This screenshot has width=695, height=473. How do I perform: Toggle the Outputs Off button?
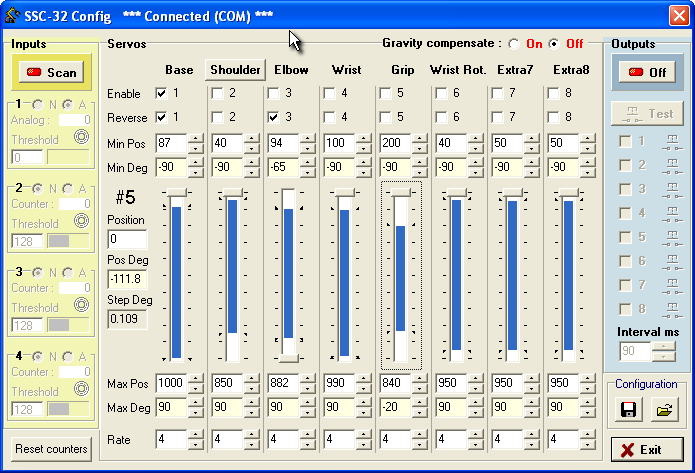click(x=647, y=72)
